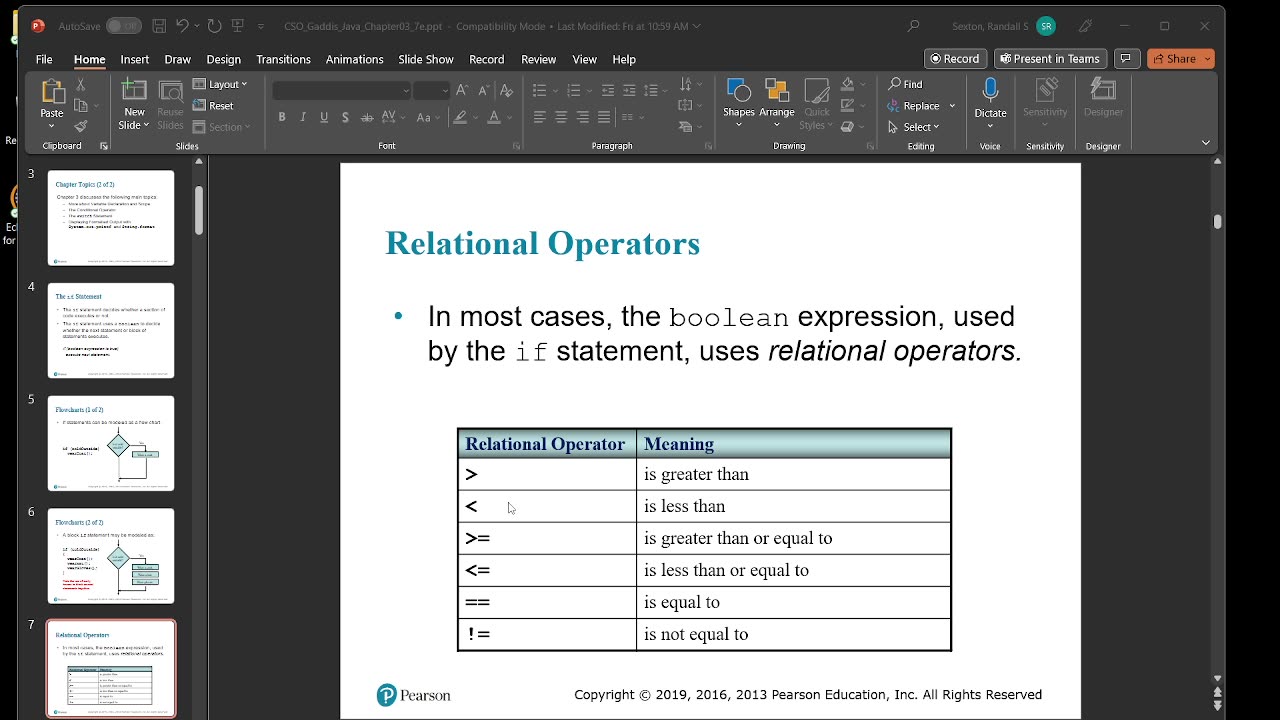This screenshot has height=720, width=1280.
Task: Click Present in Teams button
Action: pyautogui.click(x=1050, y=59)
